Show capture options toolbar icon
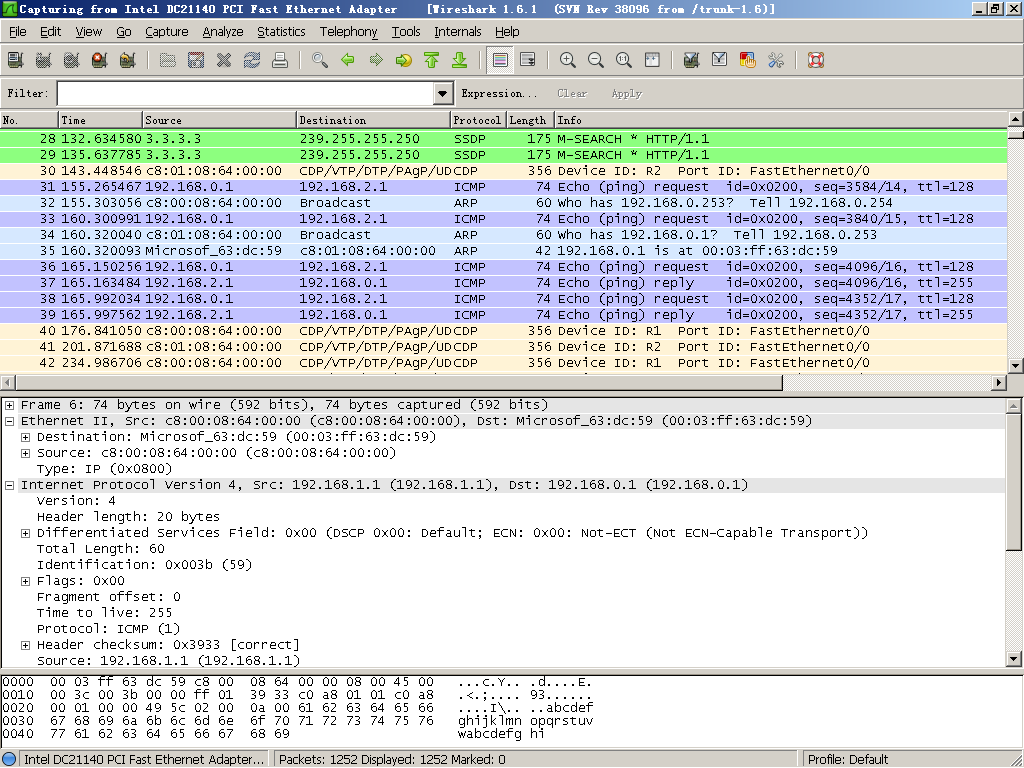The height and width of the screenshot is (768, 1024). [44, 60]
